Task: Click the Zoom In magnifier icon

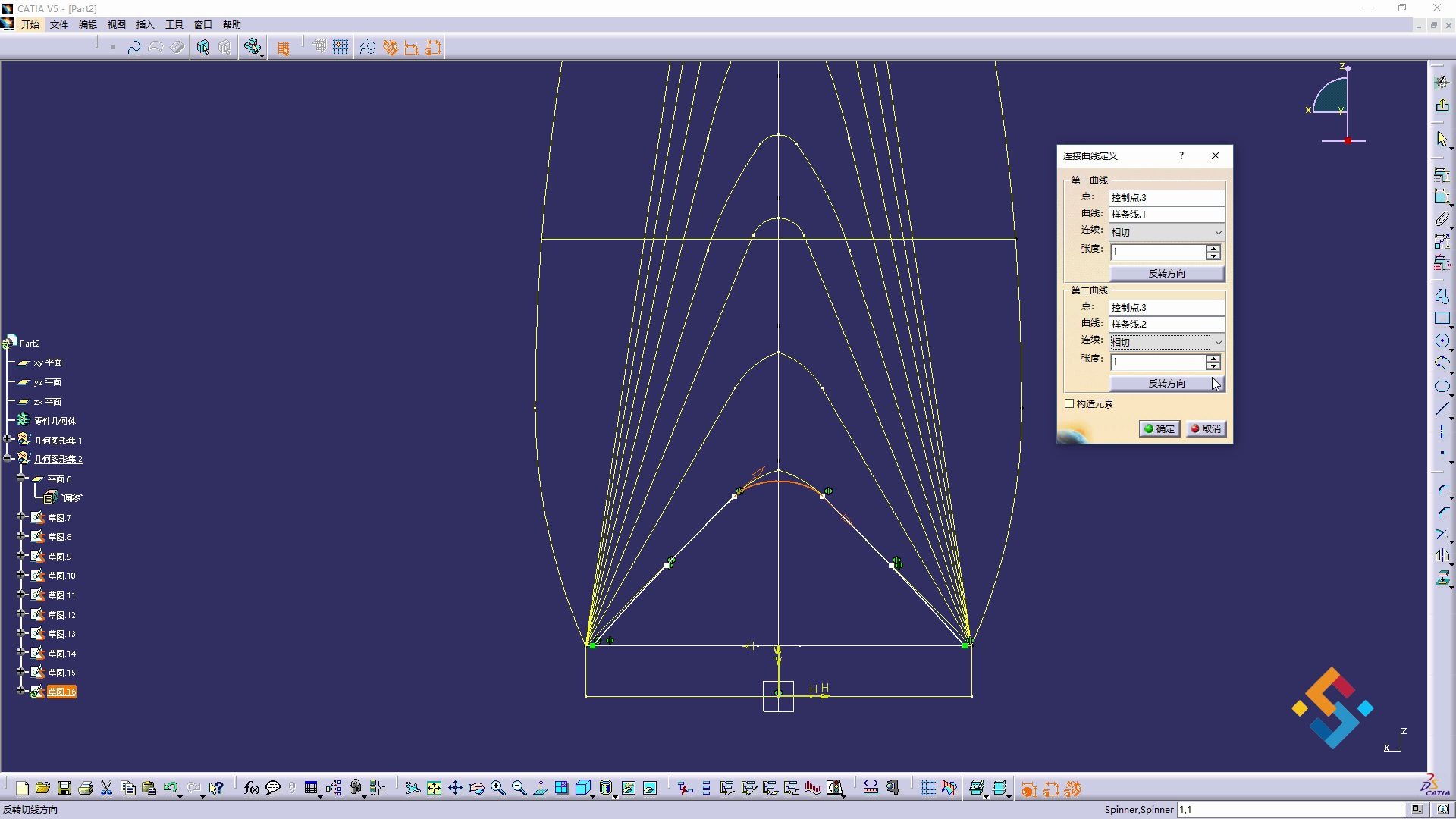Action: coord(497,789)
